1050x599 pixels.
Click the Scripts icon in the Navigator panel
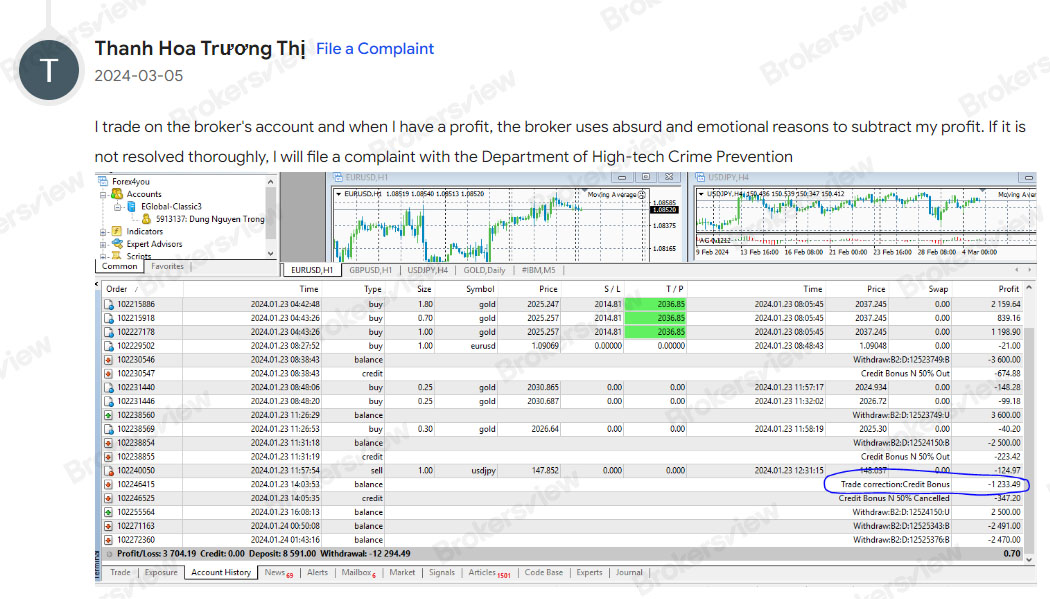coord(117,255)
